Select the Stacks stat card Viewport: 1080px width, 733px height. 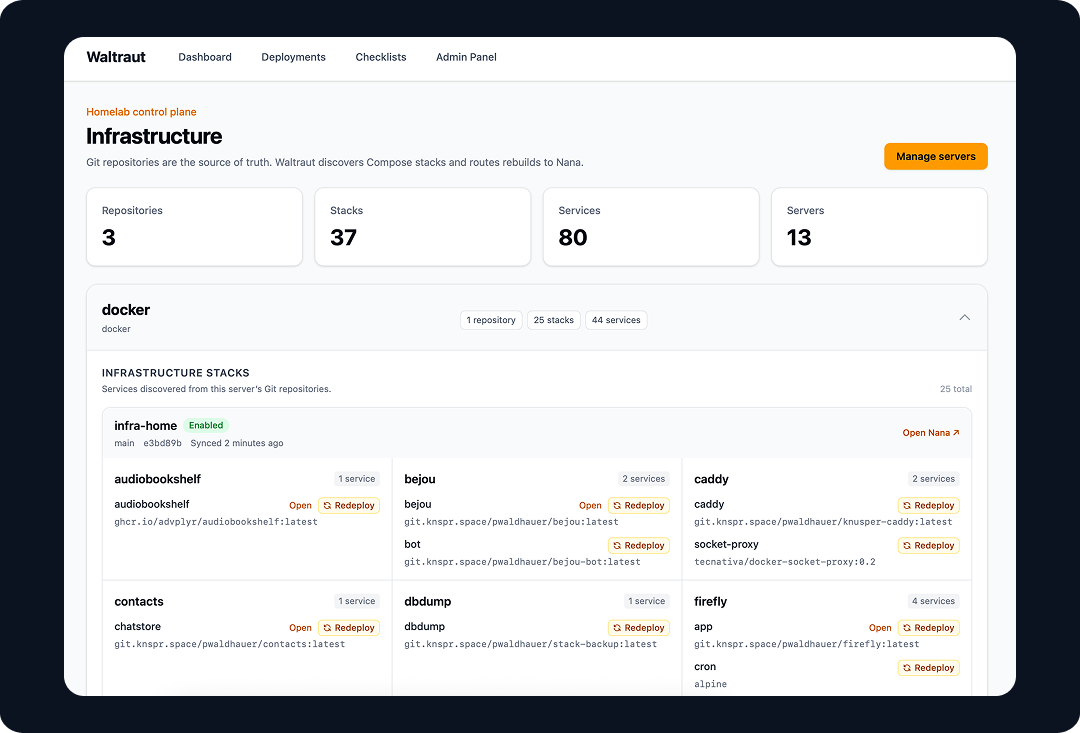coord(423,227)
